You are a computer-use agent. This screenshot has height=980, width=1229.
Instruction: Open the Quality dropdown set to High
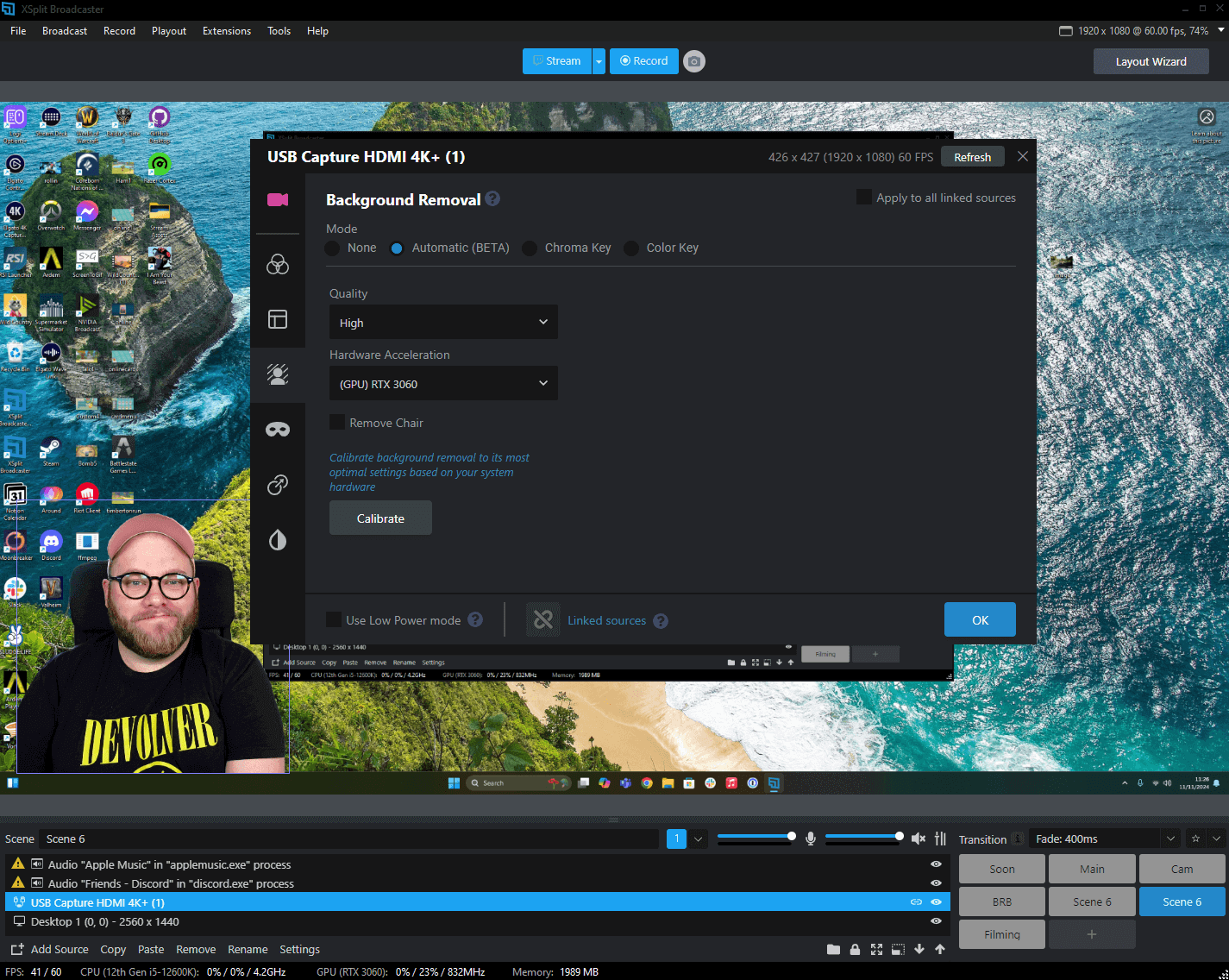(x=443, y=322)
